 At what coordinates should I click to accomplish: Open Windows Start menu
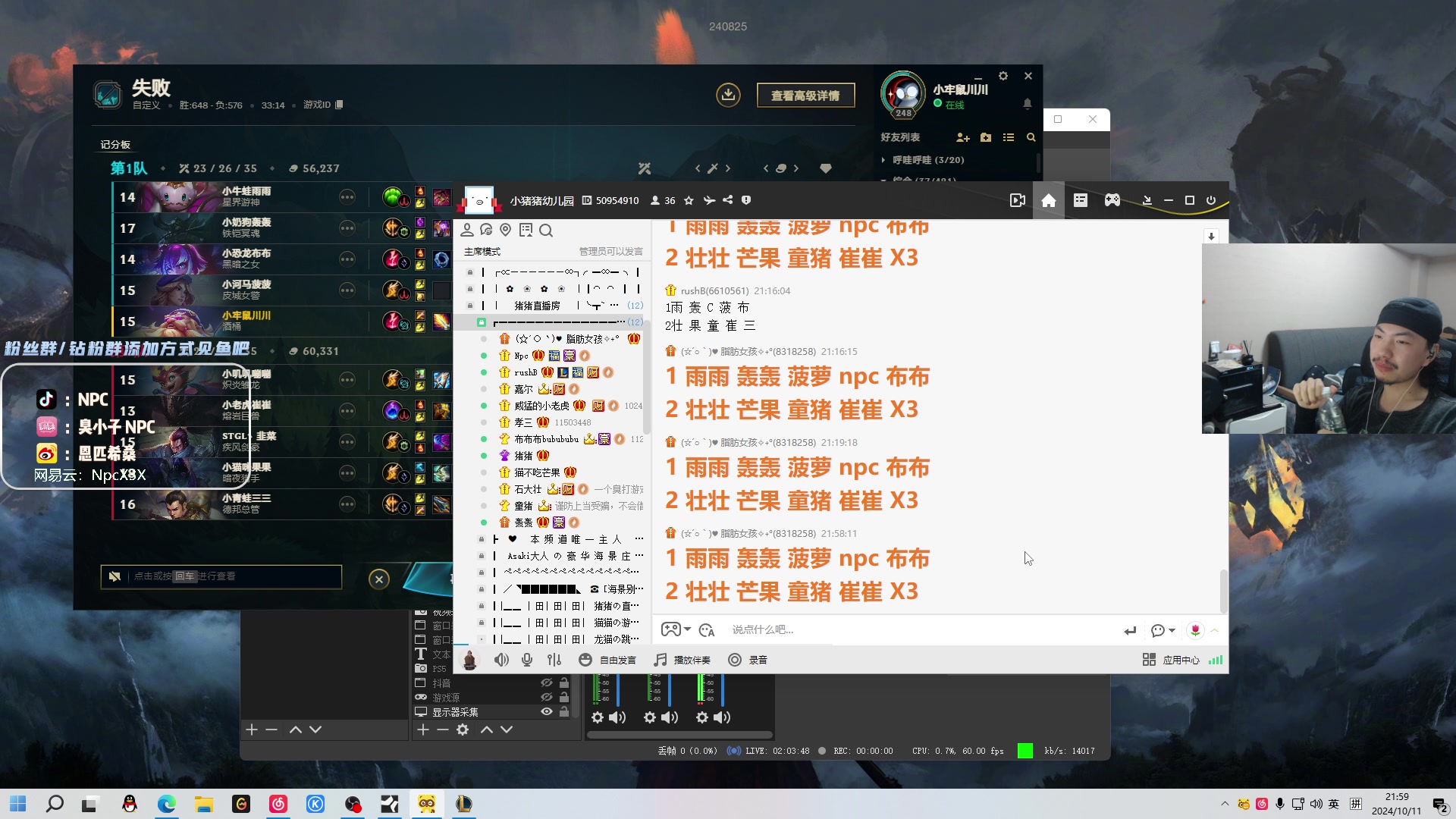[18, 804]
